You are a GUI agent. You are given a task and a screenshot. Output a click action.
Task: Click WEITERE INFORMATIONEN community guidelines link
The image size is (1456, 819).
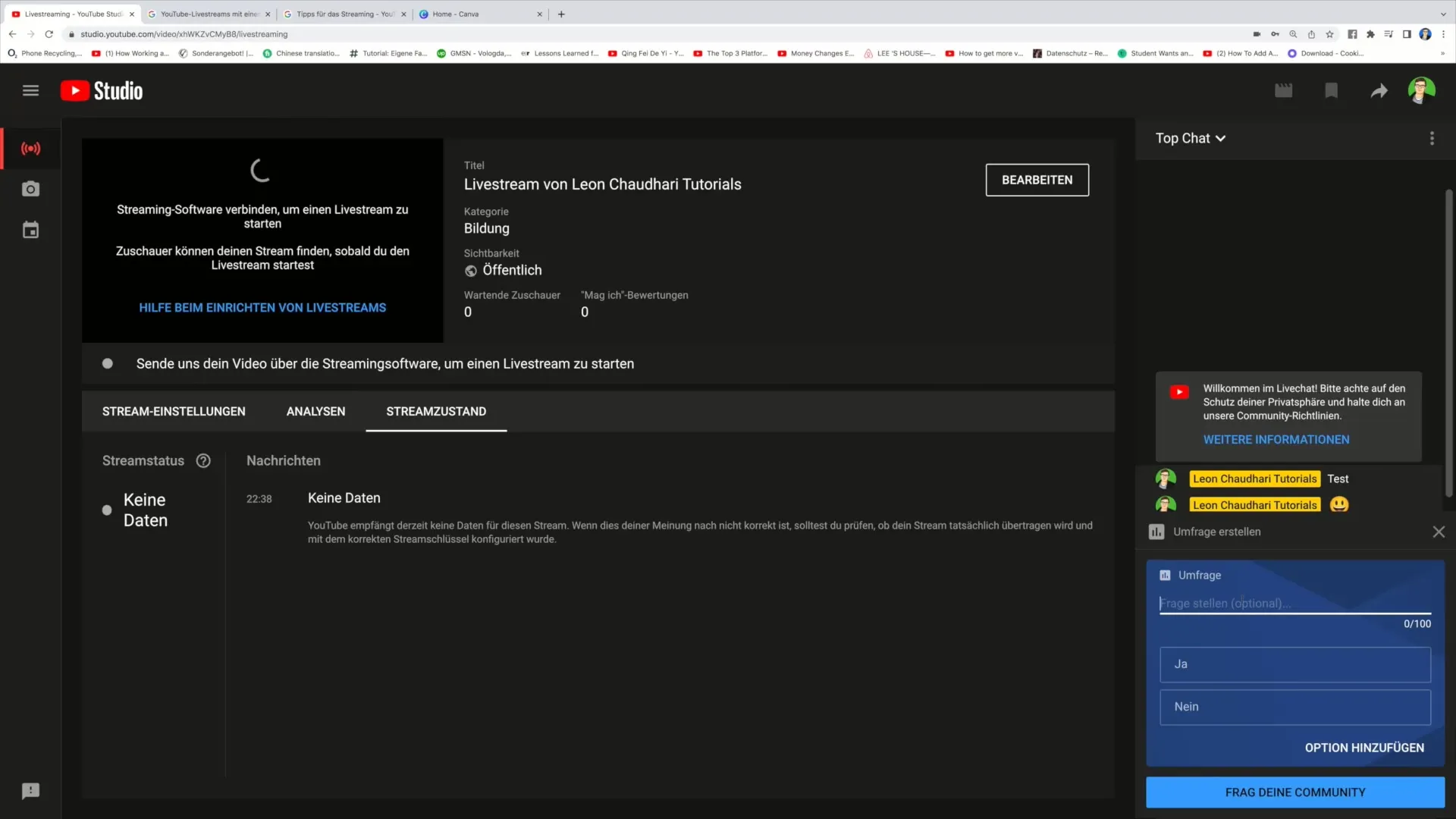(x=1276, y=439)
